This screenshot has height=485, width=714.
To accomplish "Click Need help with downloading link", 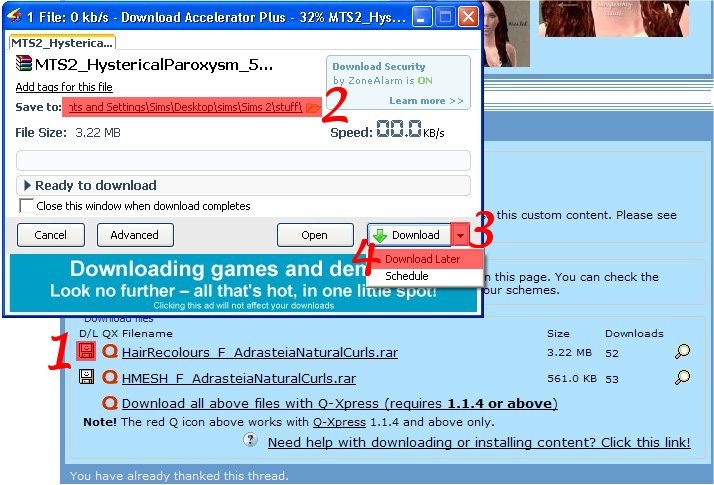I will [x=479, y=442].
